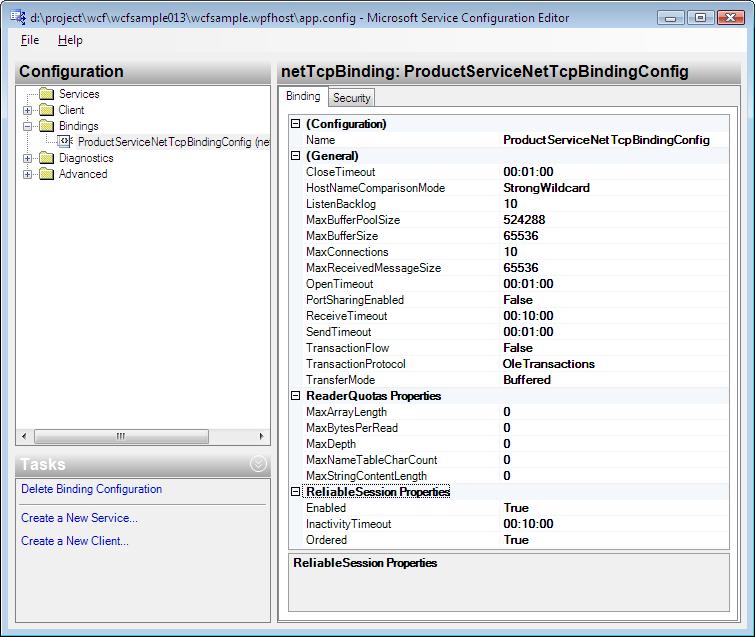
Task: Click the horizontal scrollbar thumb in tree
Action: tap(121, 436)
